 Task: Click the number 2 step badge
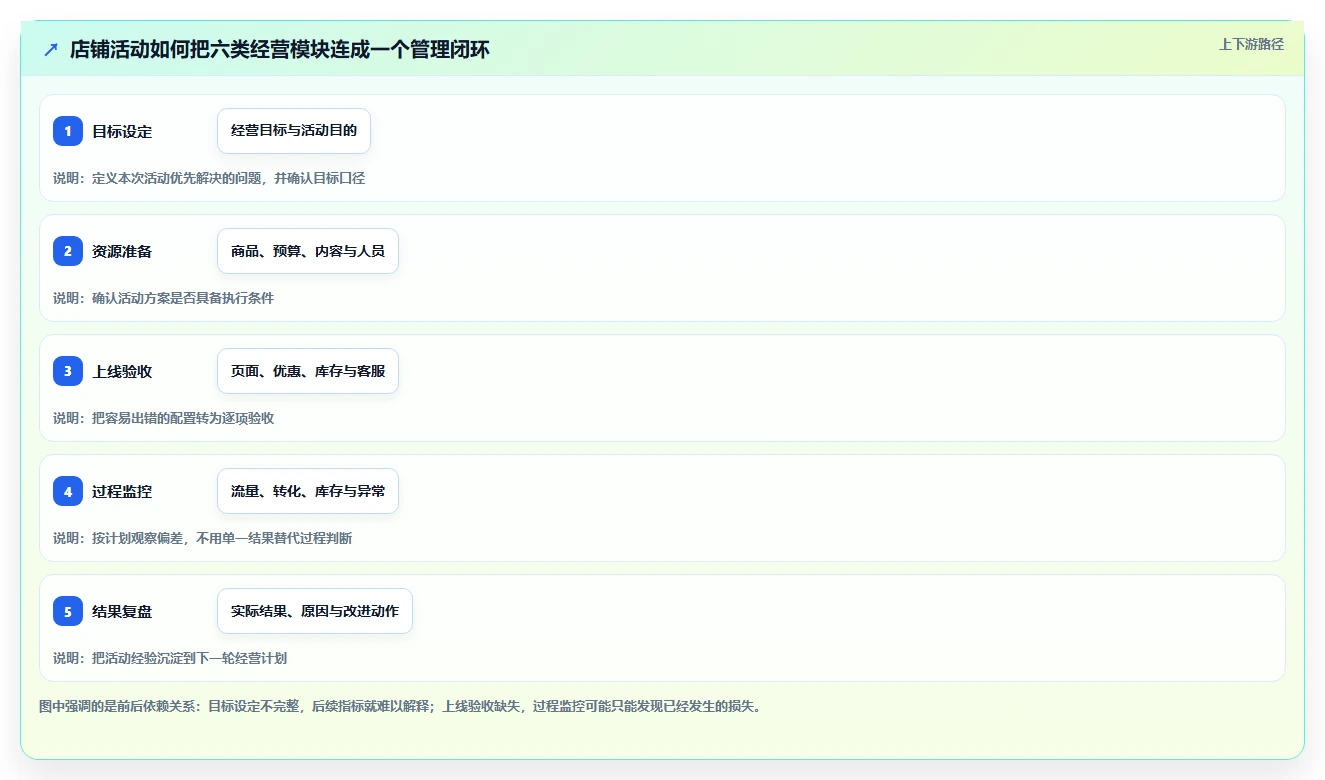click(x=68, y=251)
